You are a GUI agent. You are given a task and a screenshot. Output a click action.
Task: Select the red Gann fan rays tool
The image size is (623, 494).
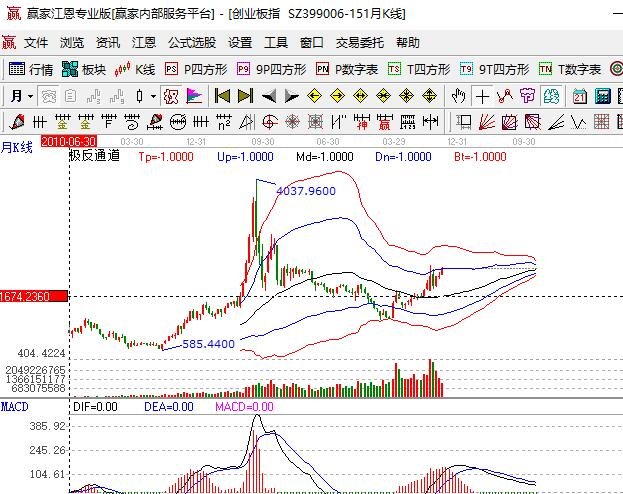[x=487, y=122]
